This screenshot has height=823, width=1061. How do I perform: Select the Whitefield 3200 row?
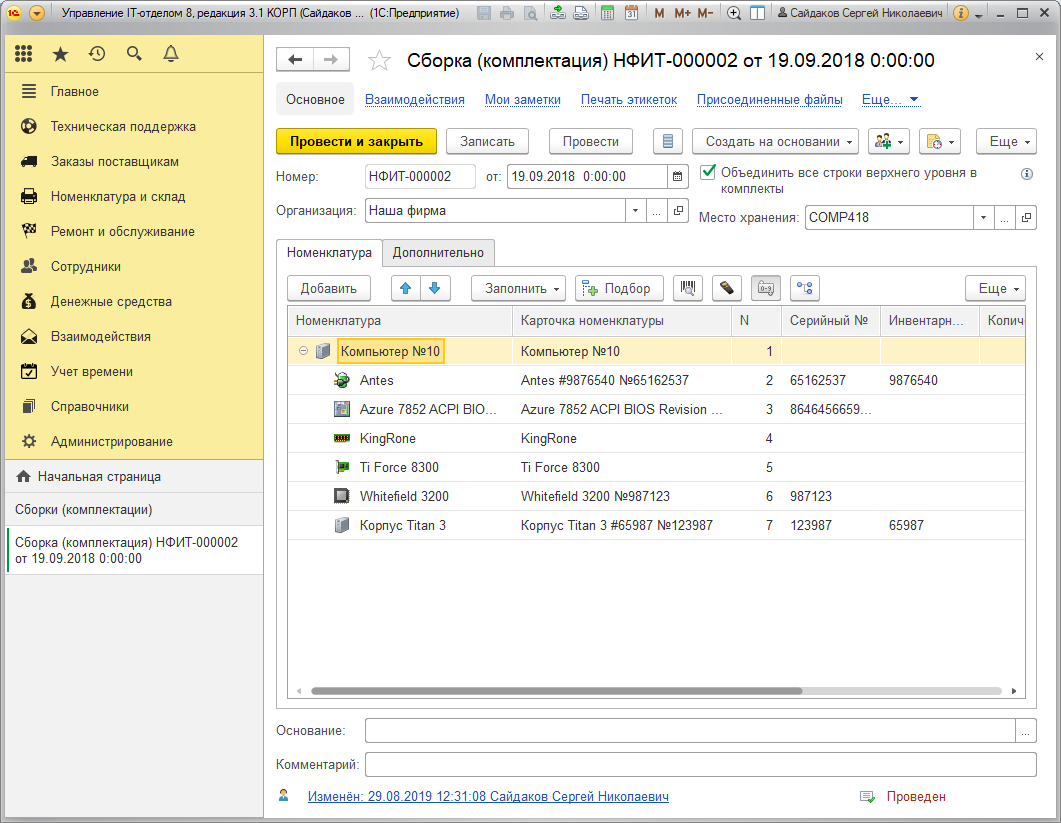(656, 496)
